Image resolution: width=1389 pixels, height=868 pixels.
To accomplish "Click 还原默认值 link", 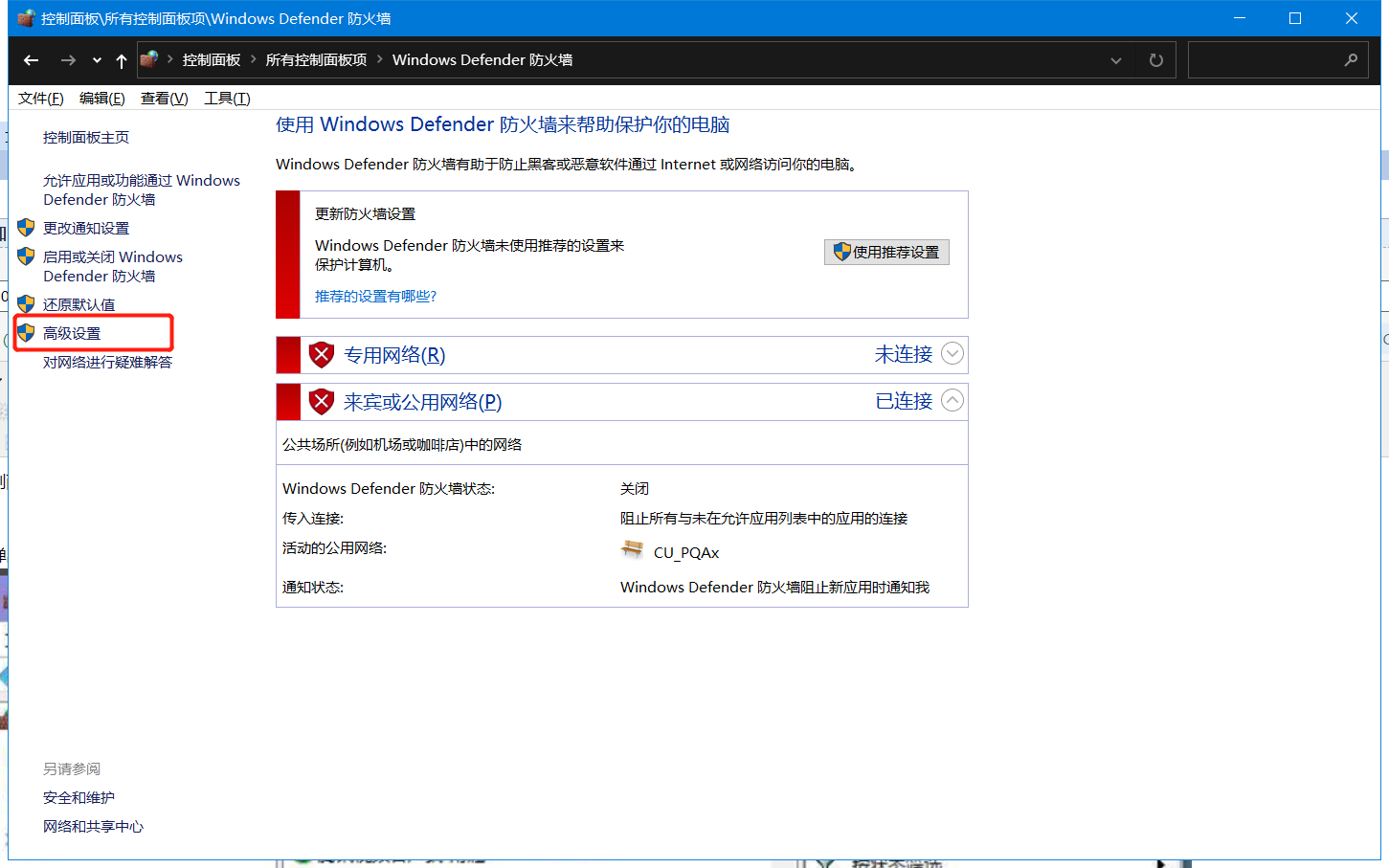I will pos(79,305).
